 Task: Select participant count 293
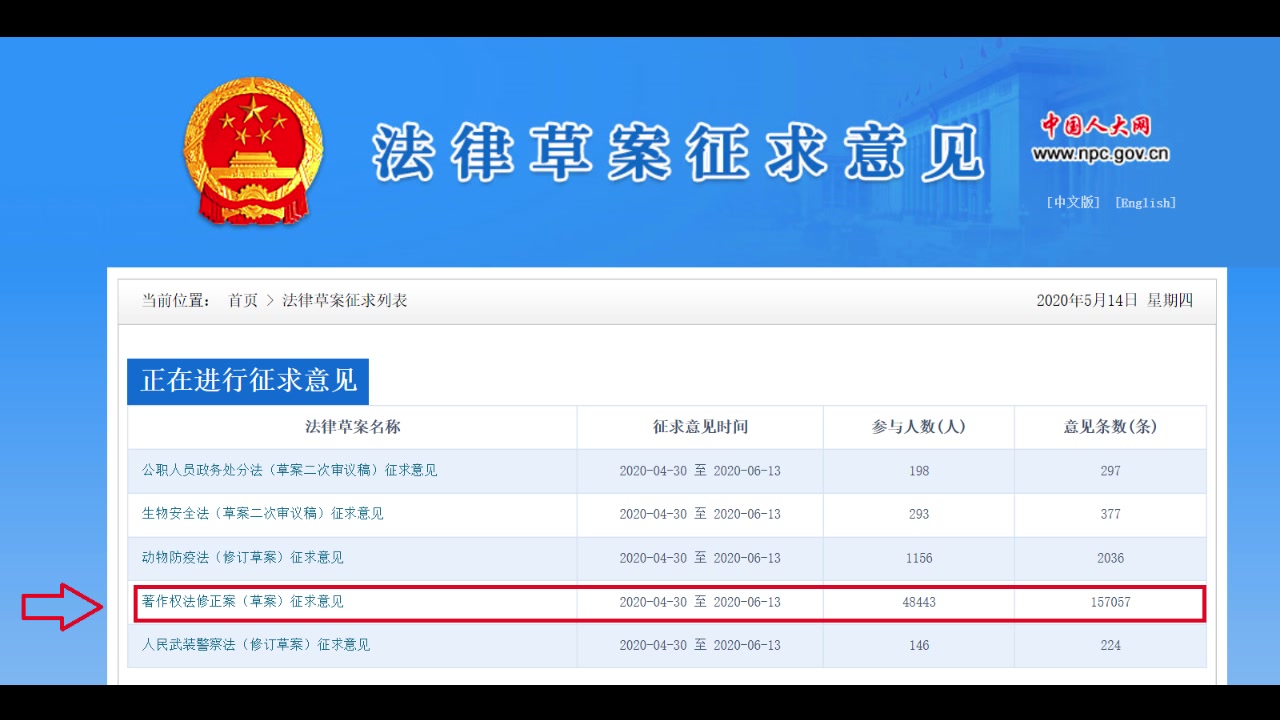(919, 514)
